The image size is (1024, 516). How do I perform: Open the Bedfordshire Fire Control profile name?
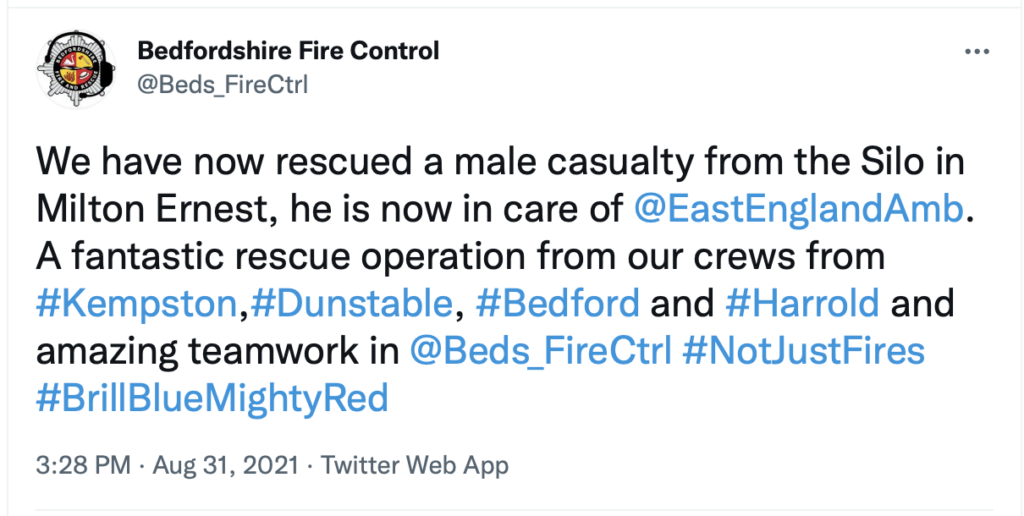tap(288, 50)
